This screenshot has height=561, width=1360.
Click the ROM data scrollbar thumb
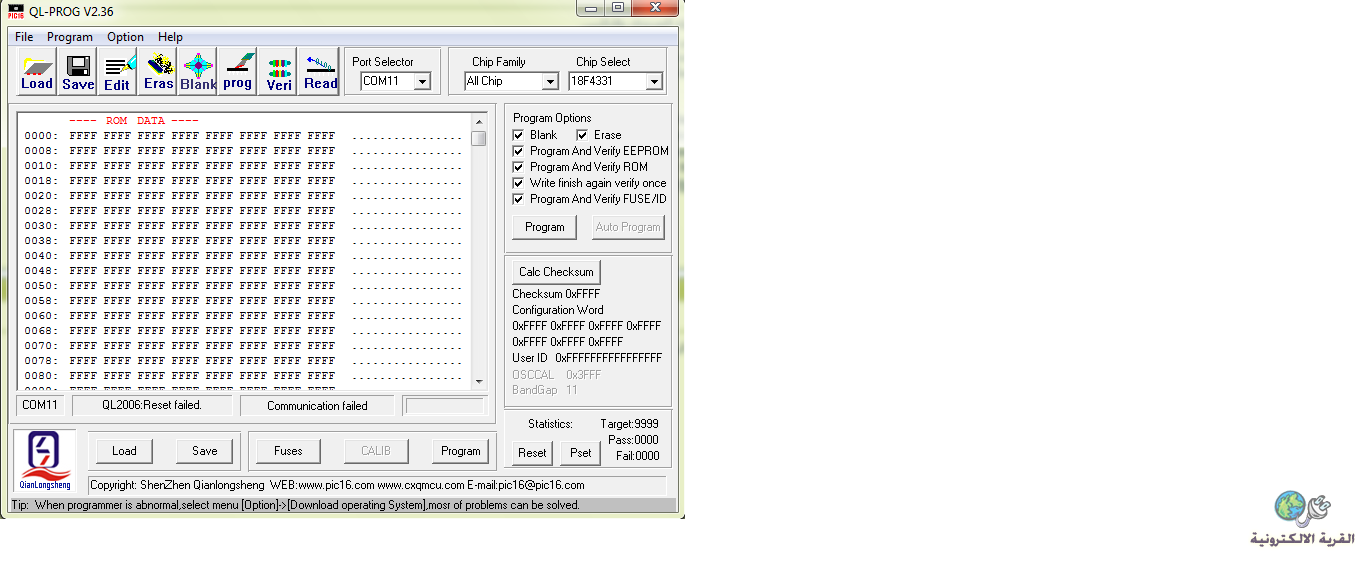(x=479, y=138)
